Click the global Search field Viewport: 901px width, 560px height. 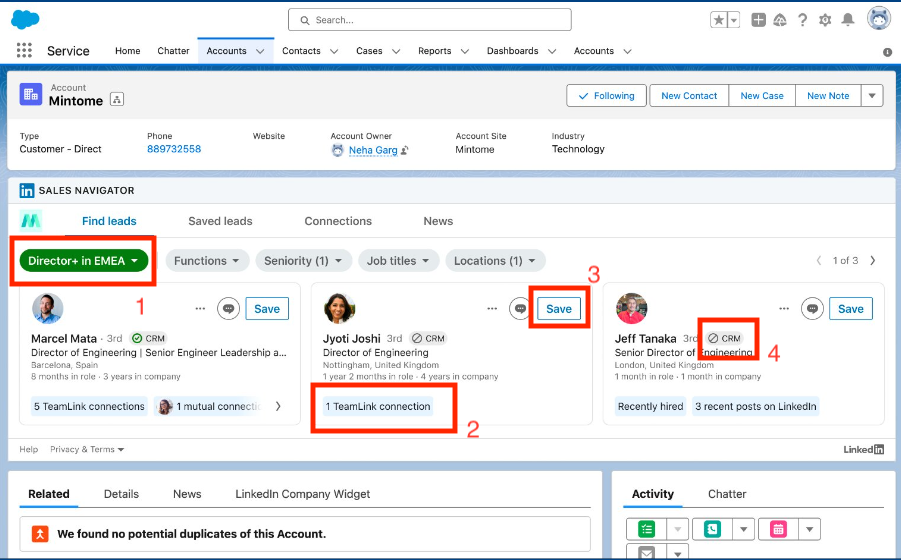(x=430, y=20)
